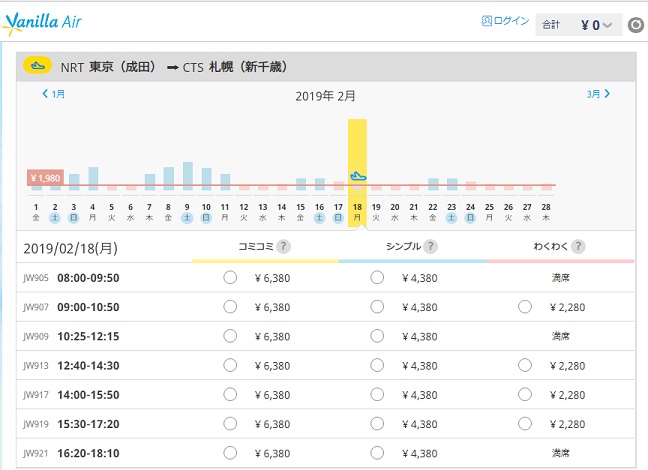
Task: Select シンプル fare for JW907 flight
Action: tap(377, 307)
